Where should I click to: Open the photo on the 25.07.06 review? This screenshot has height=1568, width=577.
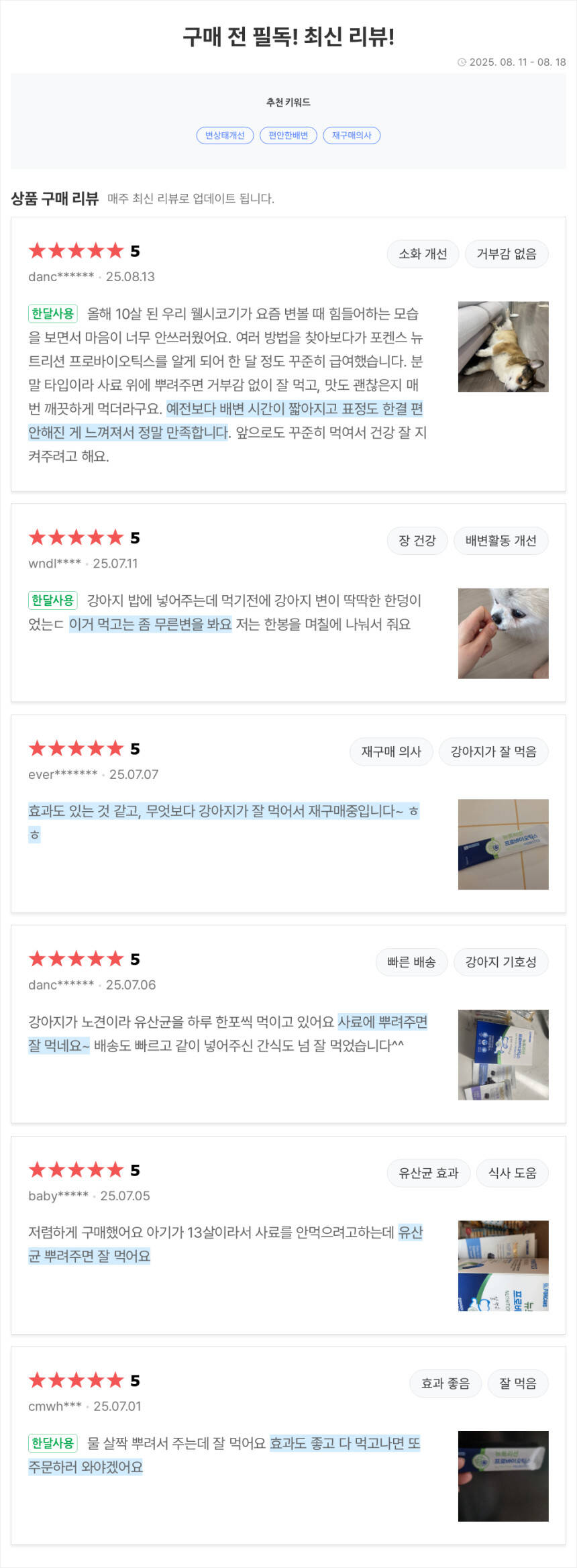(x=503, y=1055)
